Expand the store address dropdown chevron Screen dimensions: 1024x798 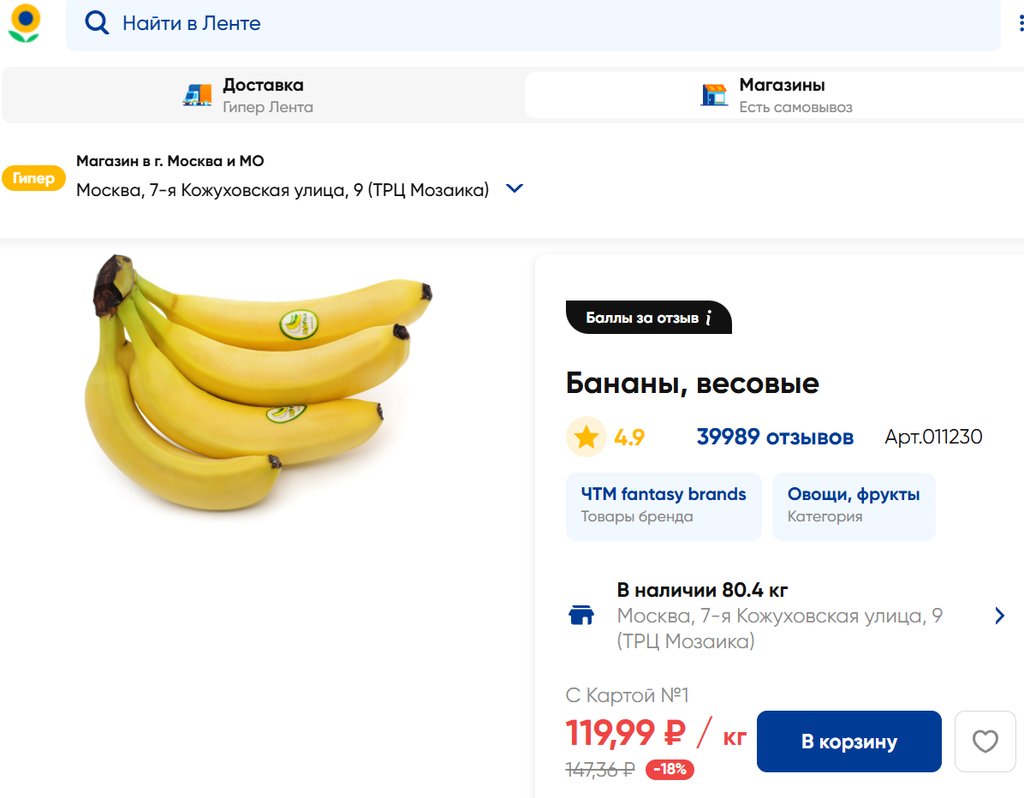pos(515,189)
